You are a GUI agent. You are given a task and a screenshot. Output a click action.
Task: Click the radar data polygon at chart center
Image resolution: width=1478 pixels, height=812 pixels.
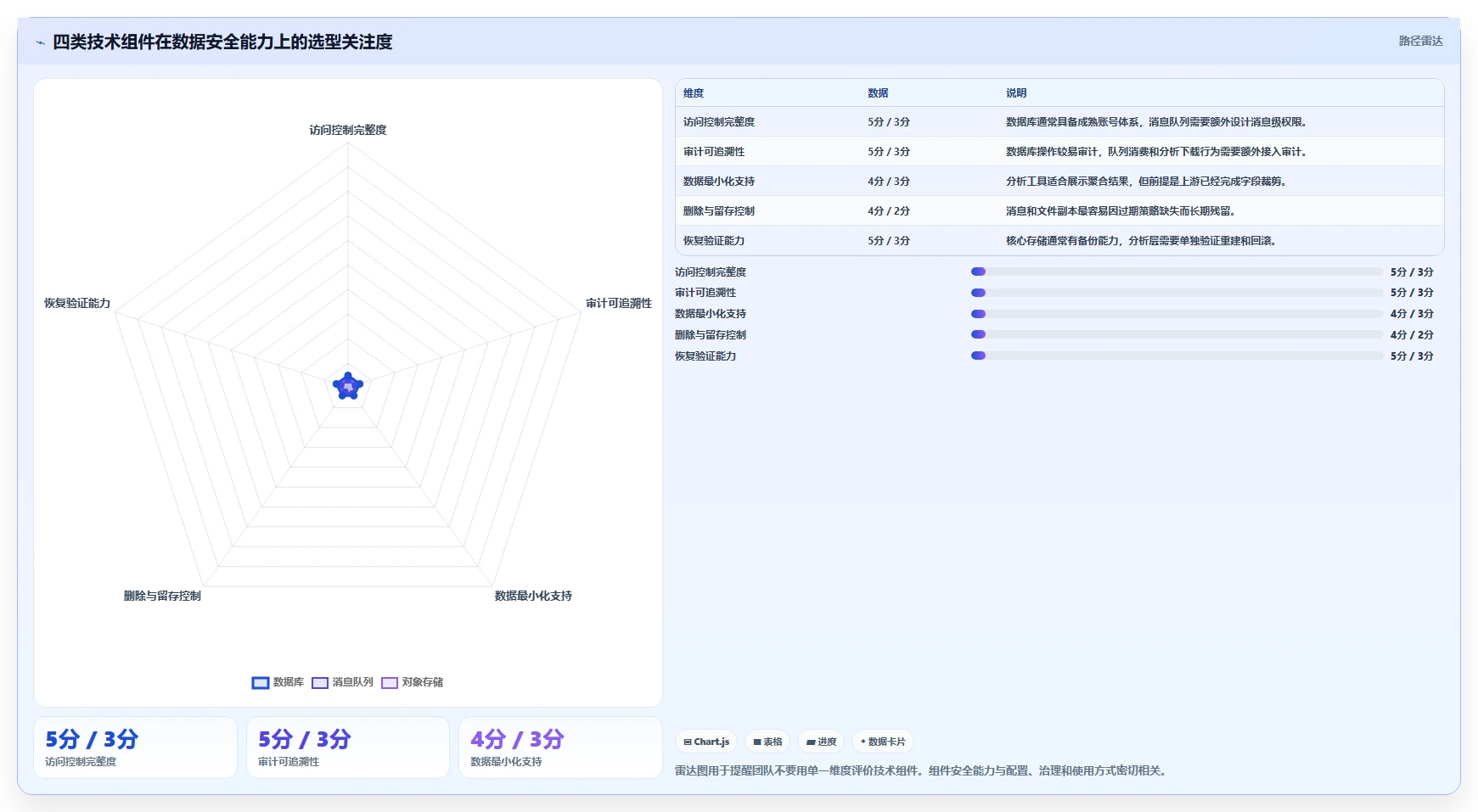pyautogui.click(x=348, y=386)
